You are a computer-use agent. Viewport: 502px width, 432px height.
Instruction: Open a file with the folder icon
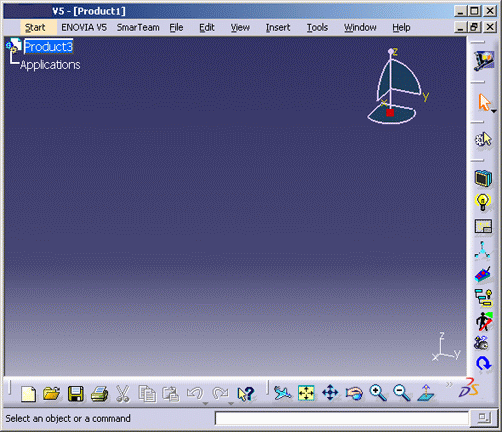click(x=51, y=394)
